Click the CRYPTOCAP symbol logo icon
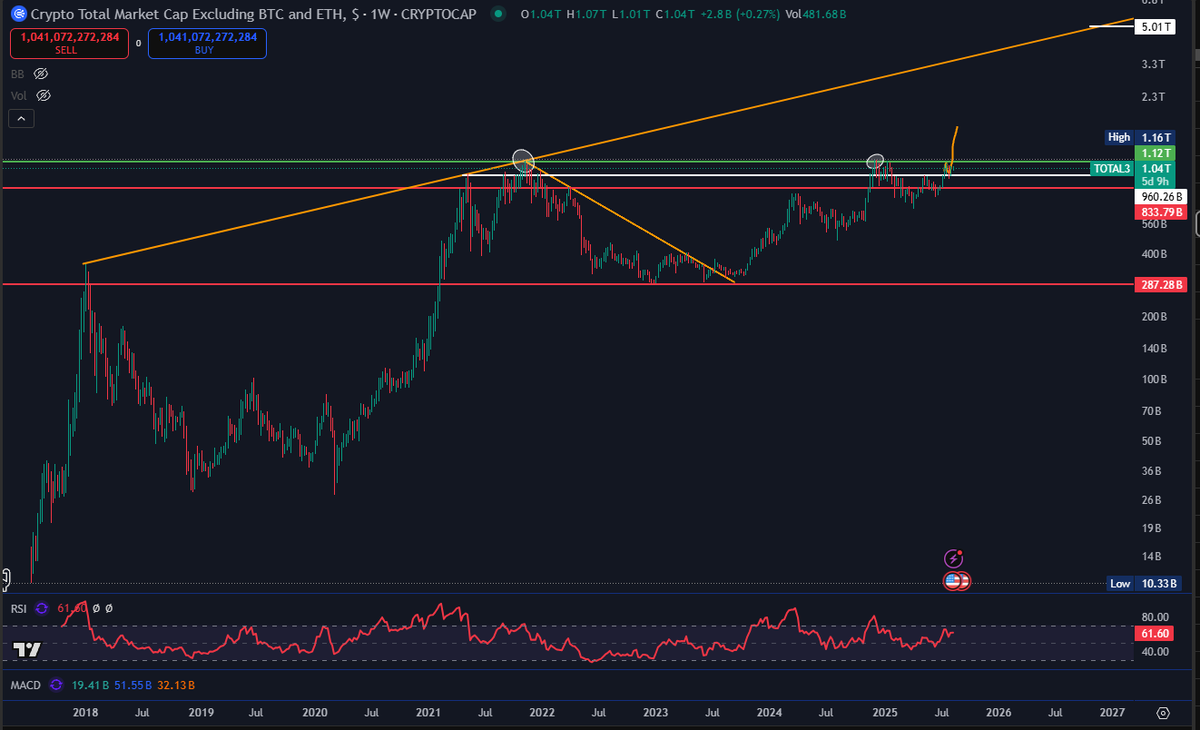This screenshot has height=730, width=1200. point(18,14)
